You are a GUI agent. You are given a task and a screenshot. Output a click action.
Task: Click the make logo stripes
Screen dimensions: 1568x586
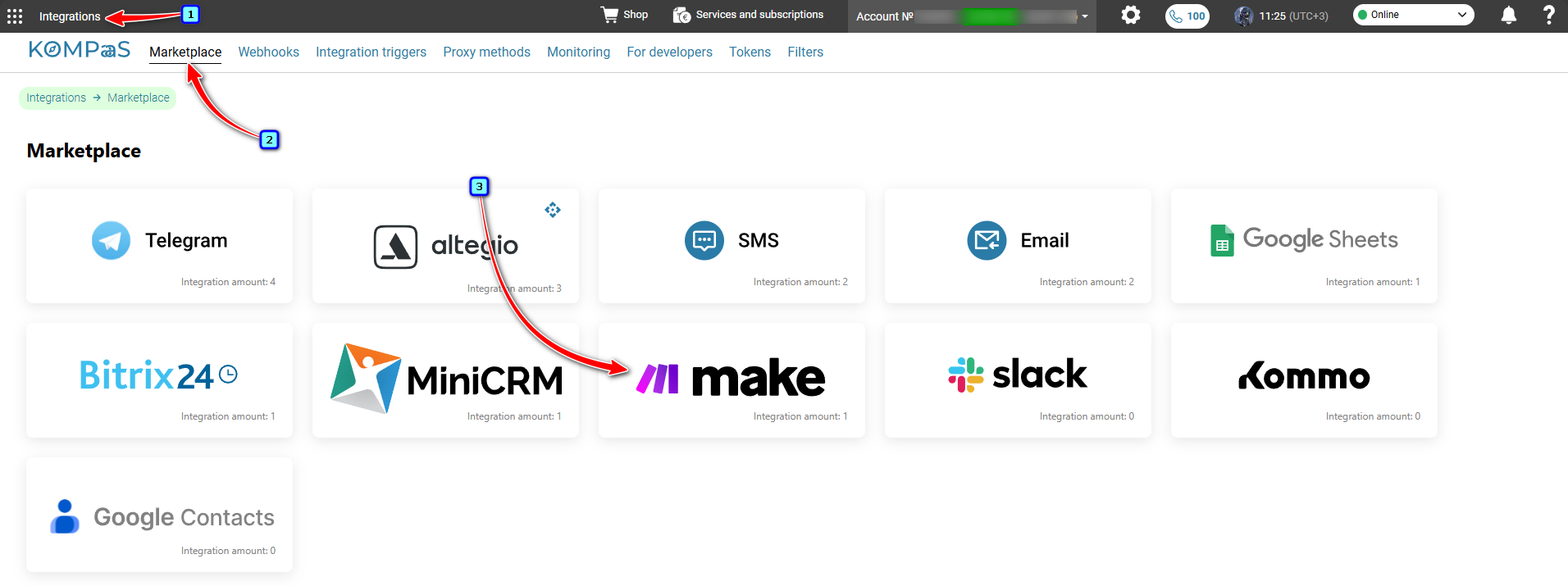[658, 379]
